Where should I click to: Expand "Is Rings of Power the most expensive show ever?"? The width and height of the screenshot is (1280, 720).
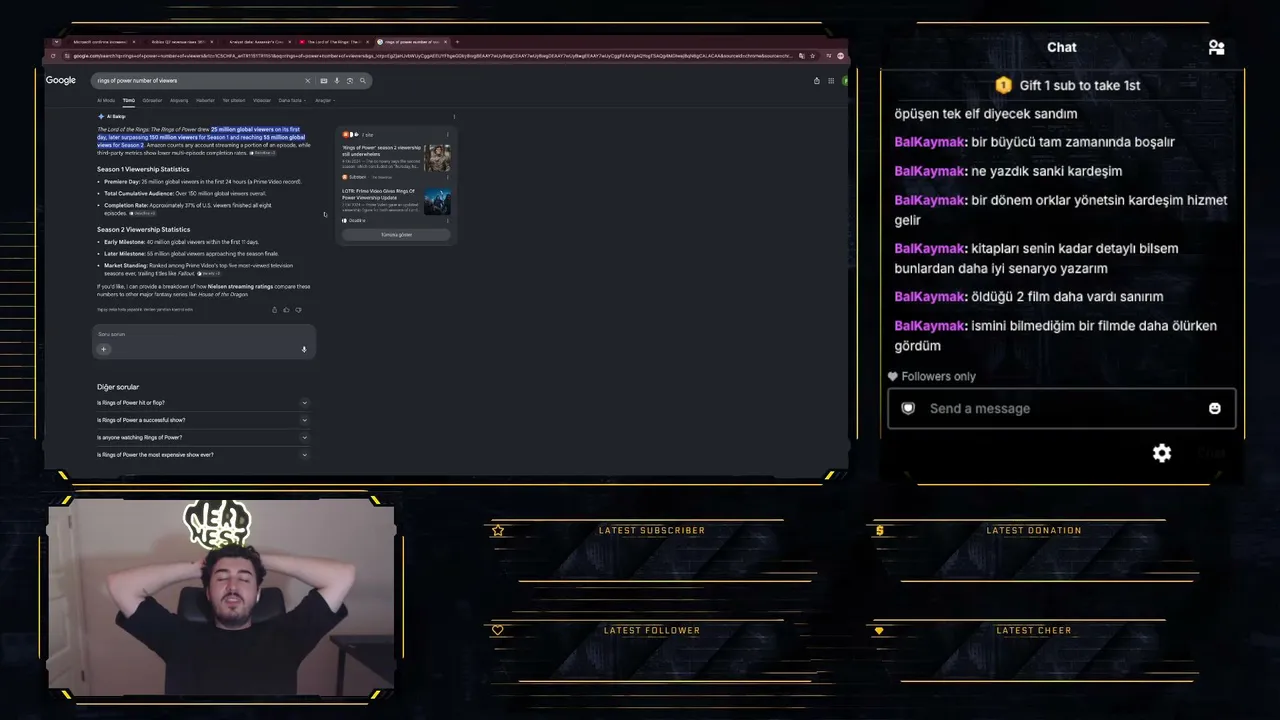click(x=203, y=455)
